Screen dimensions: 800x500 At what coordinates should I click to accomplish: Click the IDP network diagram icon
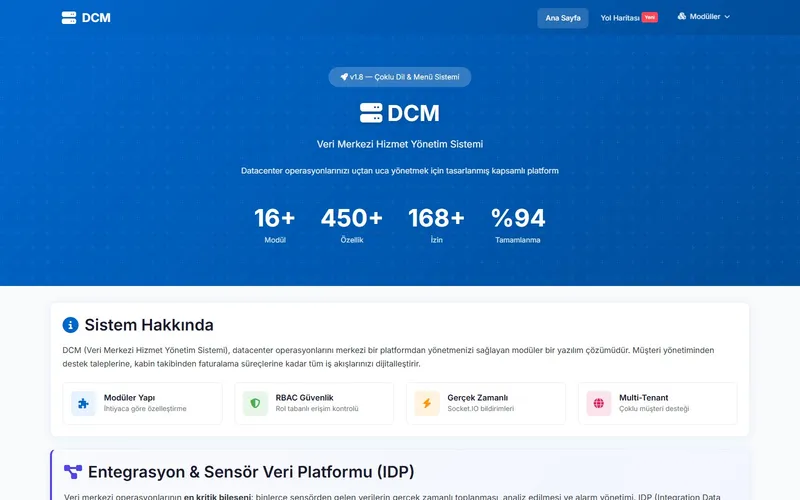(x=72, y=472)
